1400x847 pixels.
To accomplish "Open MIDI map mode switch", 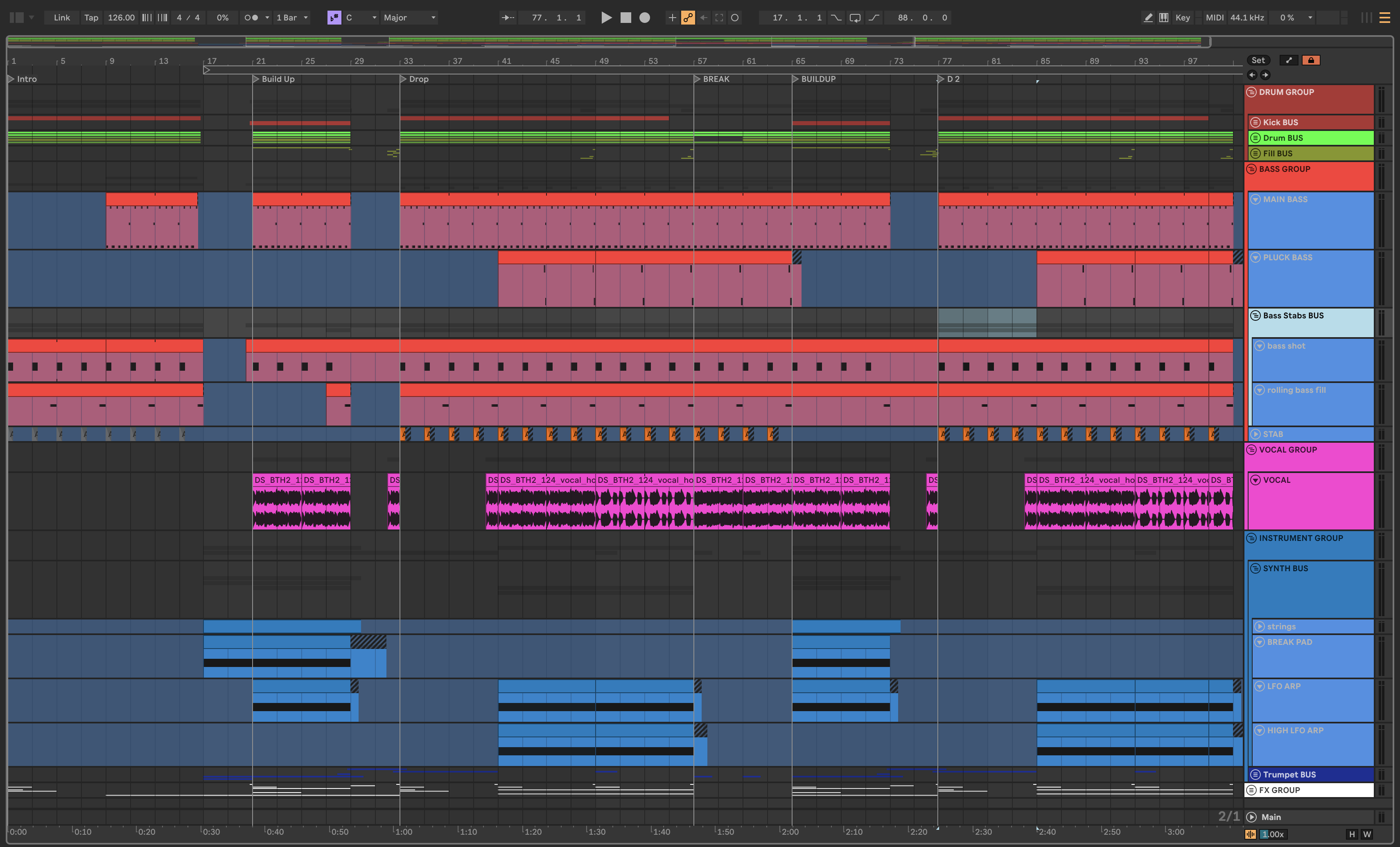I will click(1214, 18).
